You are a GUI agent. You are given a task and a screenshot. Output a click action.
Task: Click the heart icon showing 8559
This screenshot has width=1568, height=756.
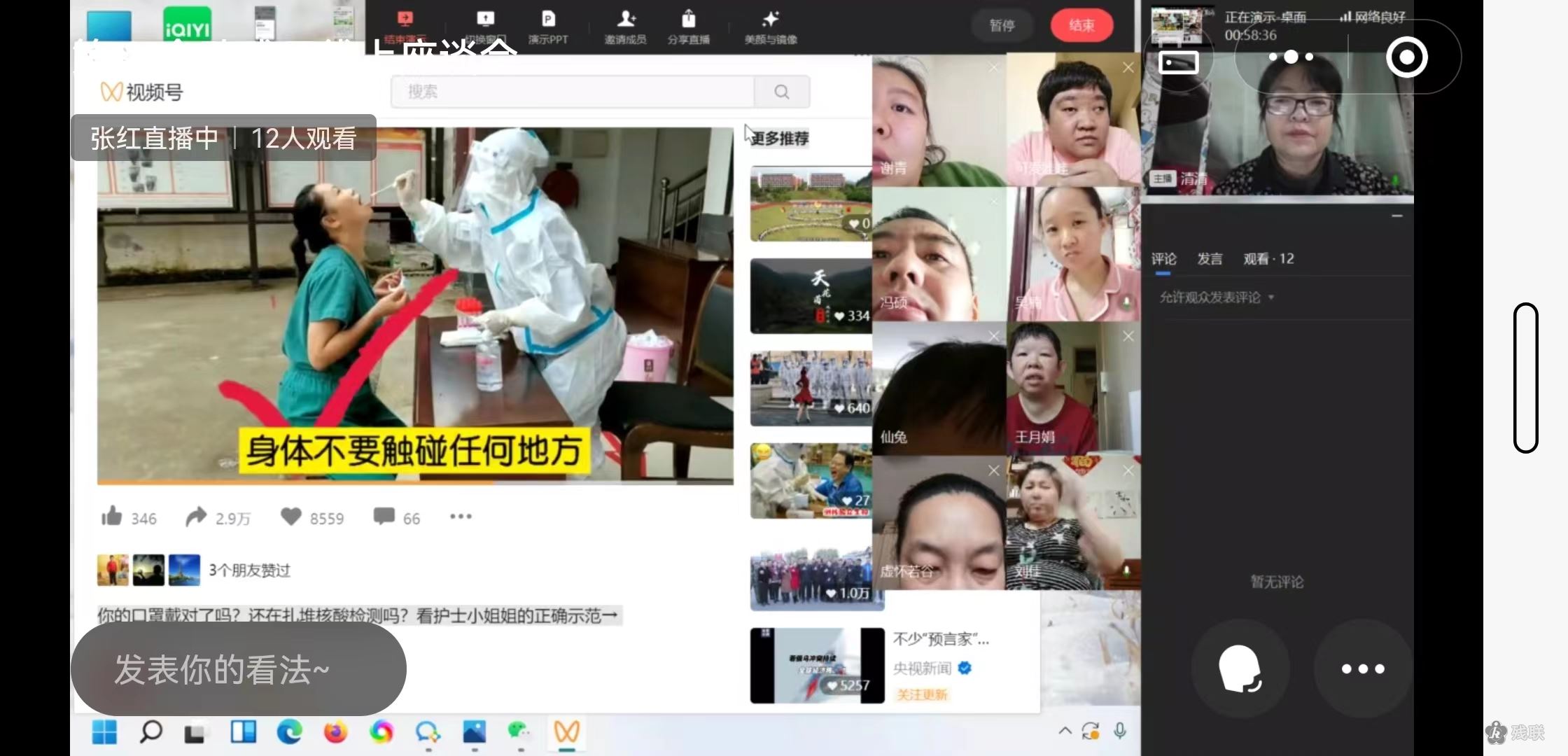click(290, 517)
